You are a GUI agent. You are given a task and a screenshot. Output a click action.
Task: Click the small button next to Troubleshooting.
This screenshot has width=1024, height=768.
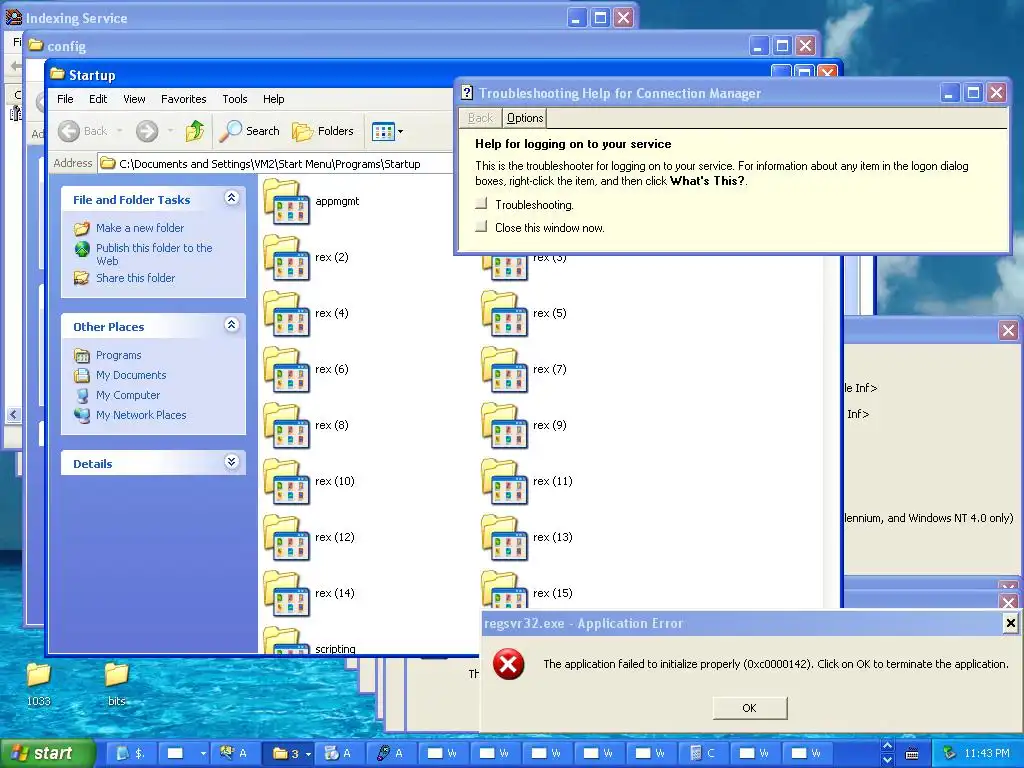(481, 204)
